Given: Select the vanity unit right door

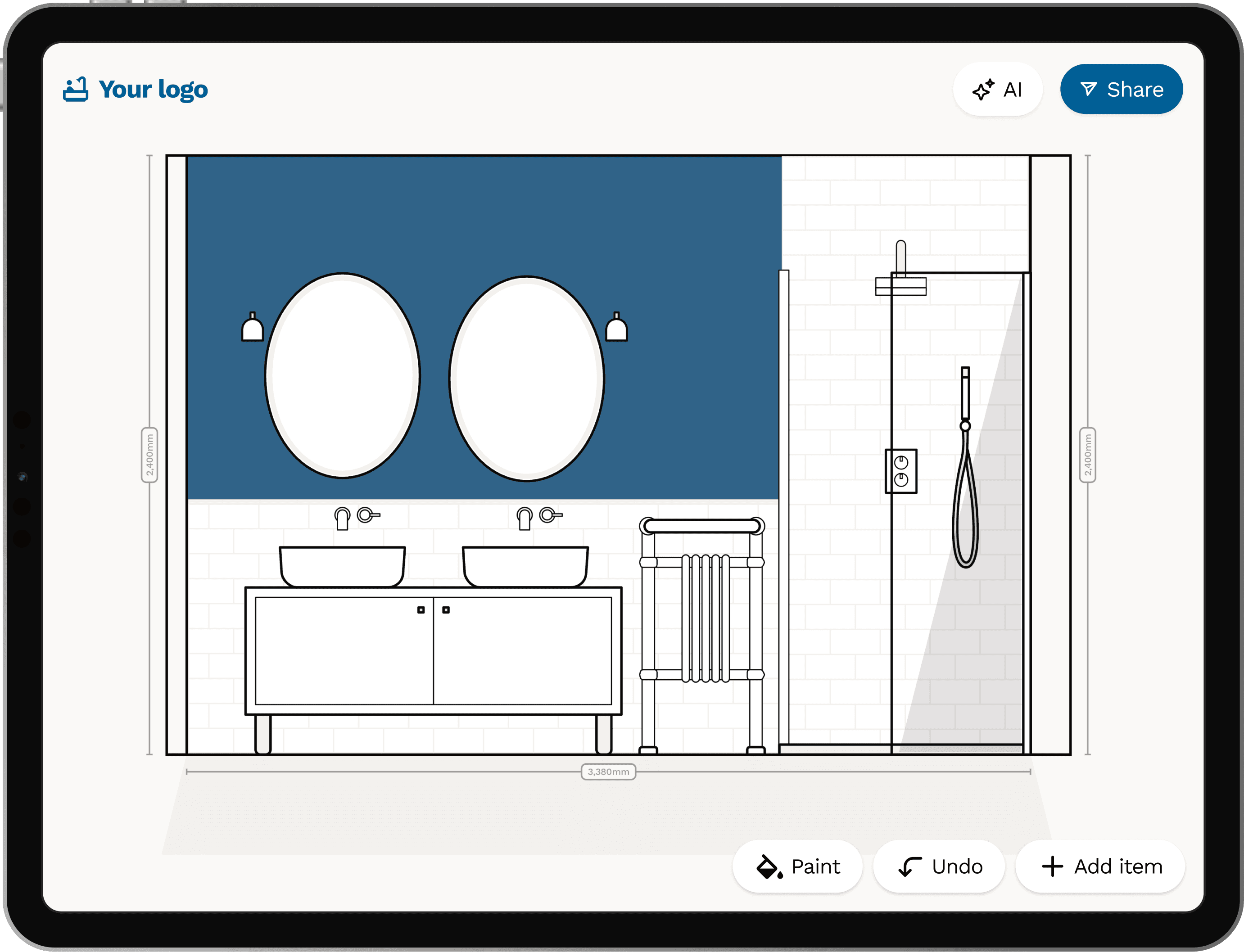Looking at the screenshot, I should [523, 651].
